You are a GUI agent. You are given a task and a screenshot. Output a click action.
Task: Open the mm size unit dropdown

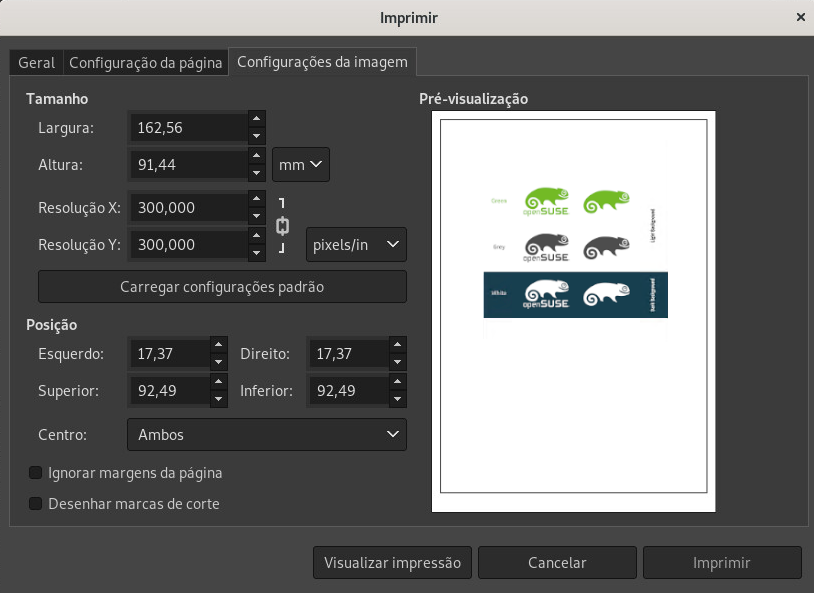click(x=301, y=165)
